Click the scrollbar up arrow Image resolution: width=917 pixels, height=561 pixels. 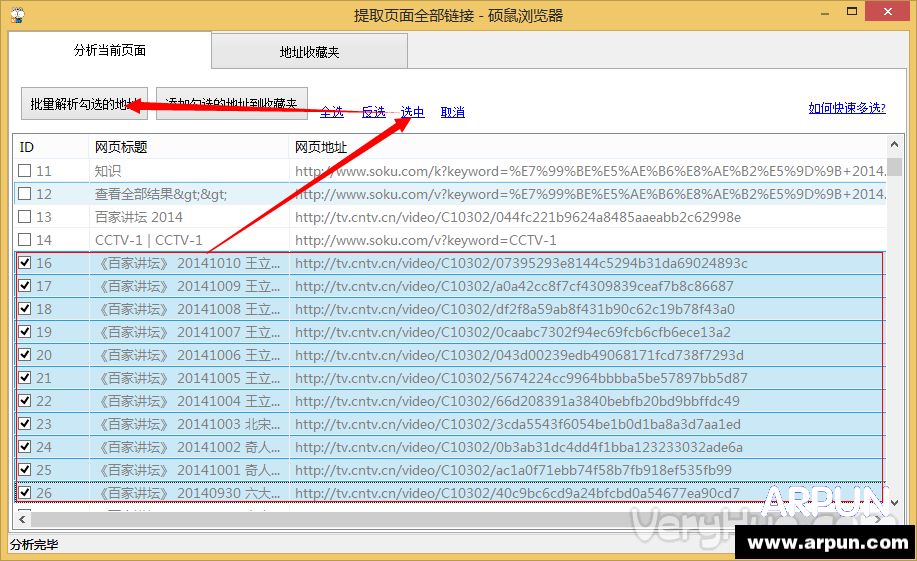(x=894, y=145)
